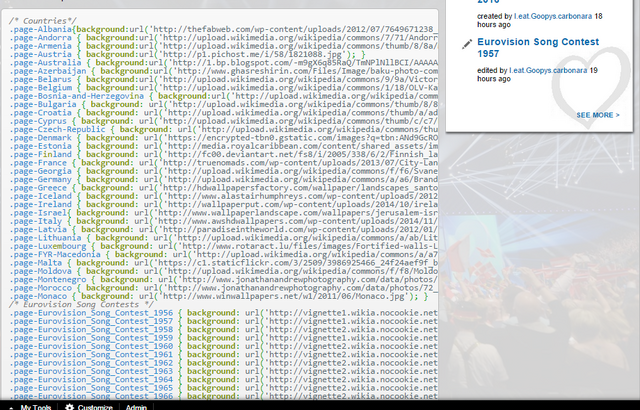Screen dimensions: 640x410
Task: Click the .page-Andorra selector
Action: tap(40, 38)
